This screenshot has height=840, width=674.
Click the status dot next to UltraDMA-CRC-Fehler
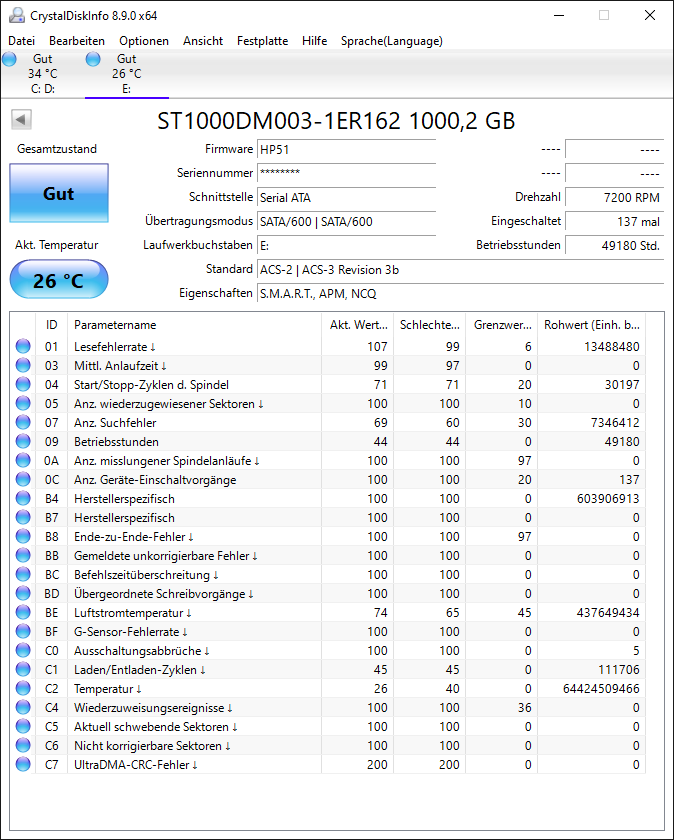[x=22, y=765]
